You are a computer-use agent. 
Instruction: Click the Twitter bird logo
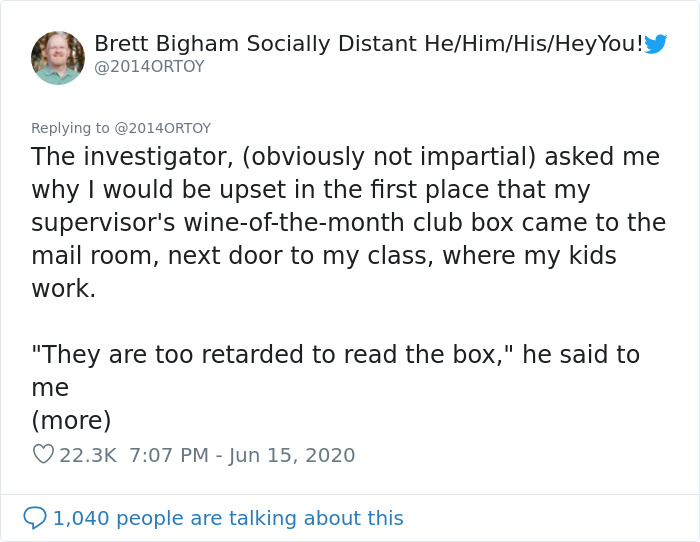click(656, 44)
